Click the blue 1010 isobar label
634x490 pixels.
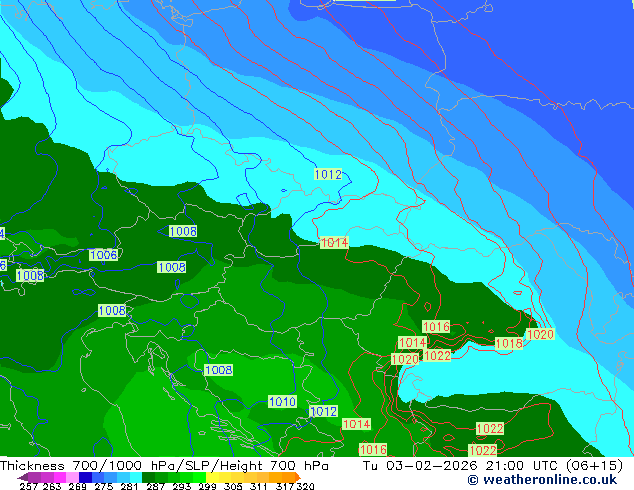(x=282, y=401)
